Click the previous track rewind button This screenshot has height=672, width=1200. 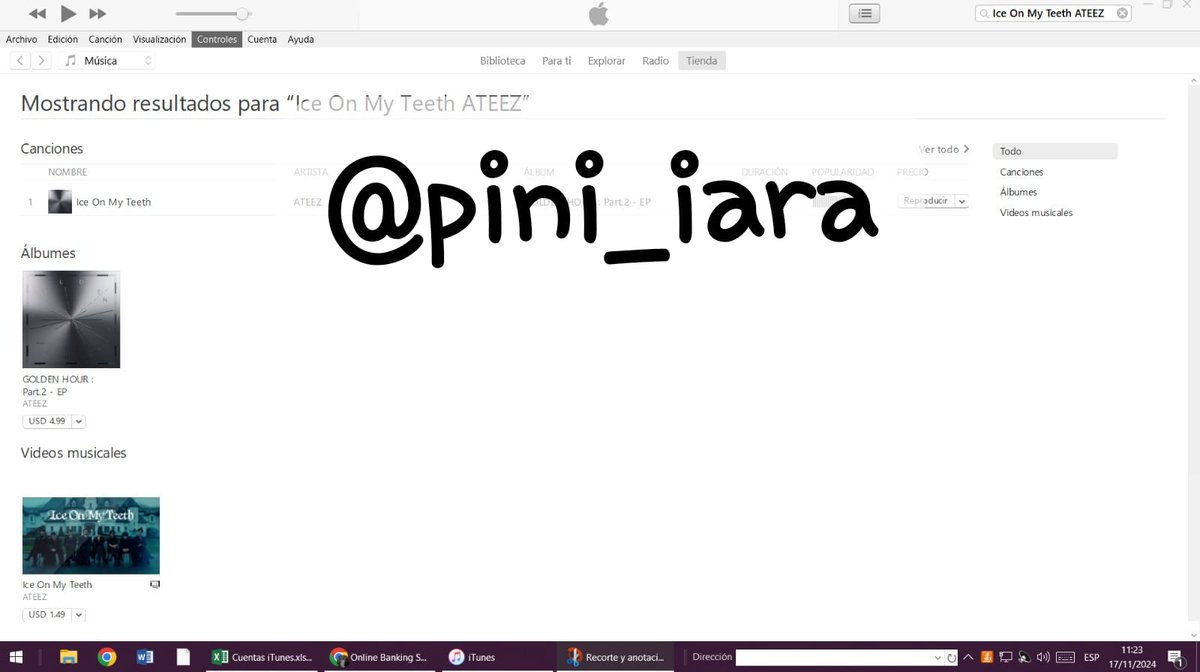coord(37,14)
